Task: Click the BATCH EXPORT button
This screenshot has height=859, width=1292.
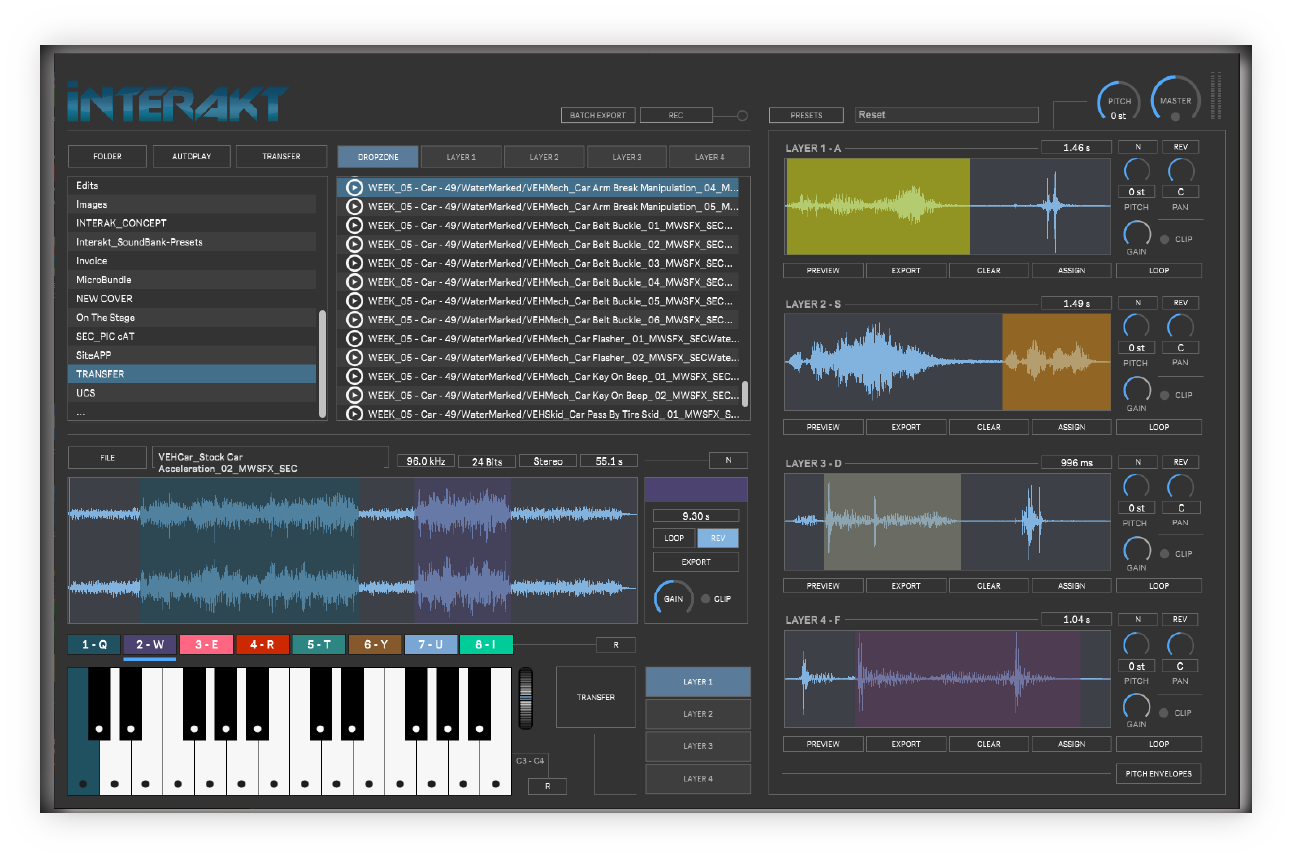Action: (x=597, y=116)
